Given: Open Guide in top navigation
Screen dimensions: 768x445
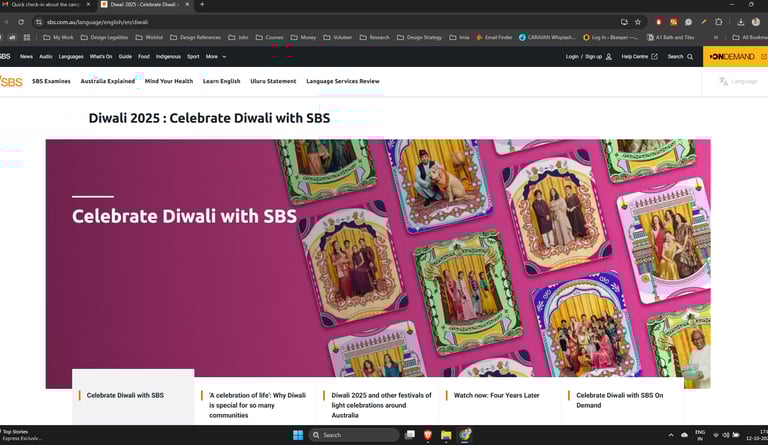Looking at the screenshot, I should coord(125,57).
